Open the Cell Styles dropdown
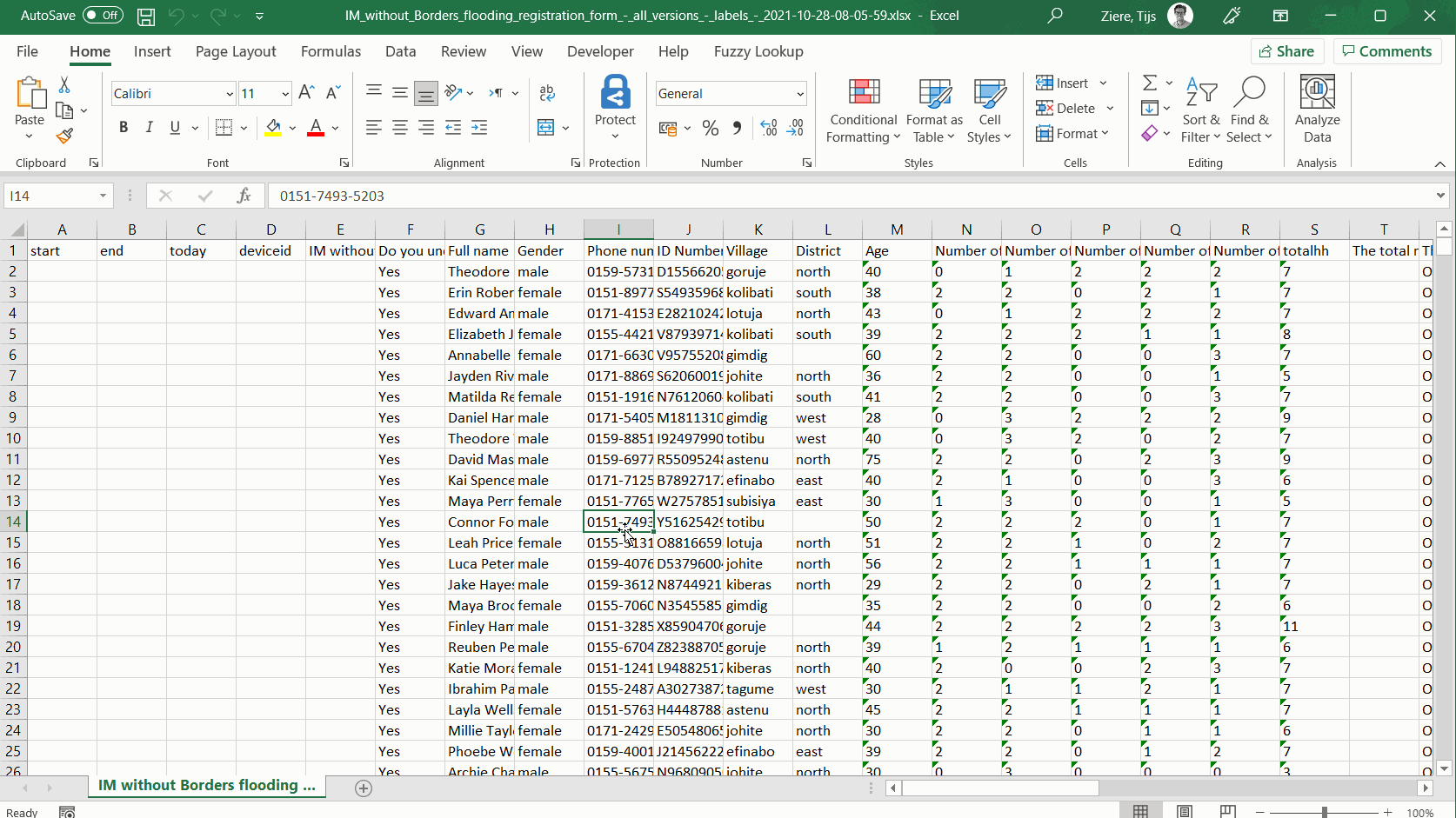Viewport: 1456px width, 818px height. tap(989, 110)
